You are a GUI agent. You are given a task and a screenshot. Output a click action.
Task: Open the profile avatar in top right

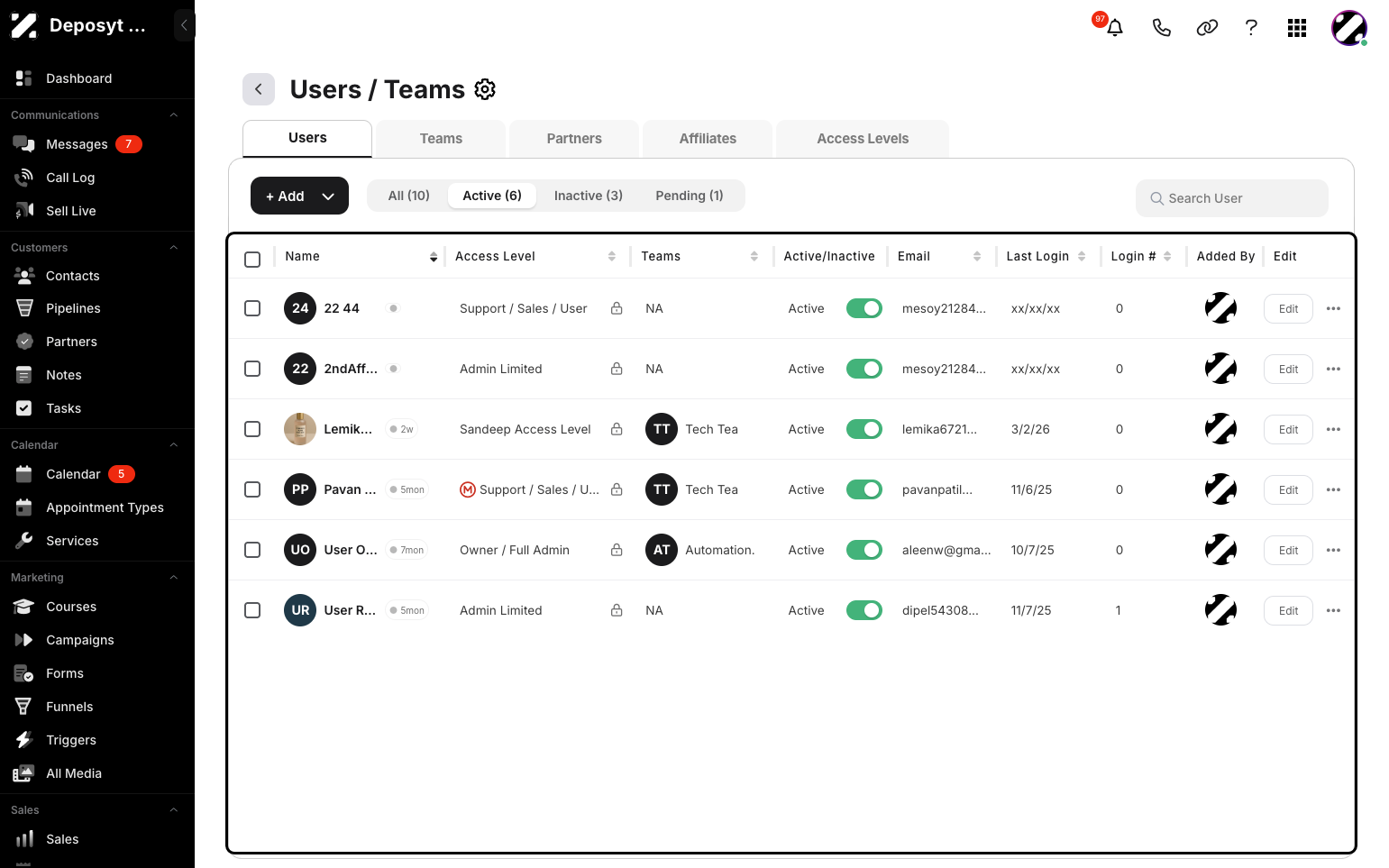pyautogui.click(x=1349, y=28)
